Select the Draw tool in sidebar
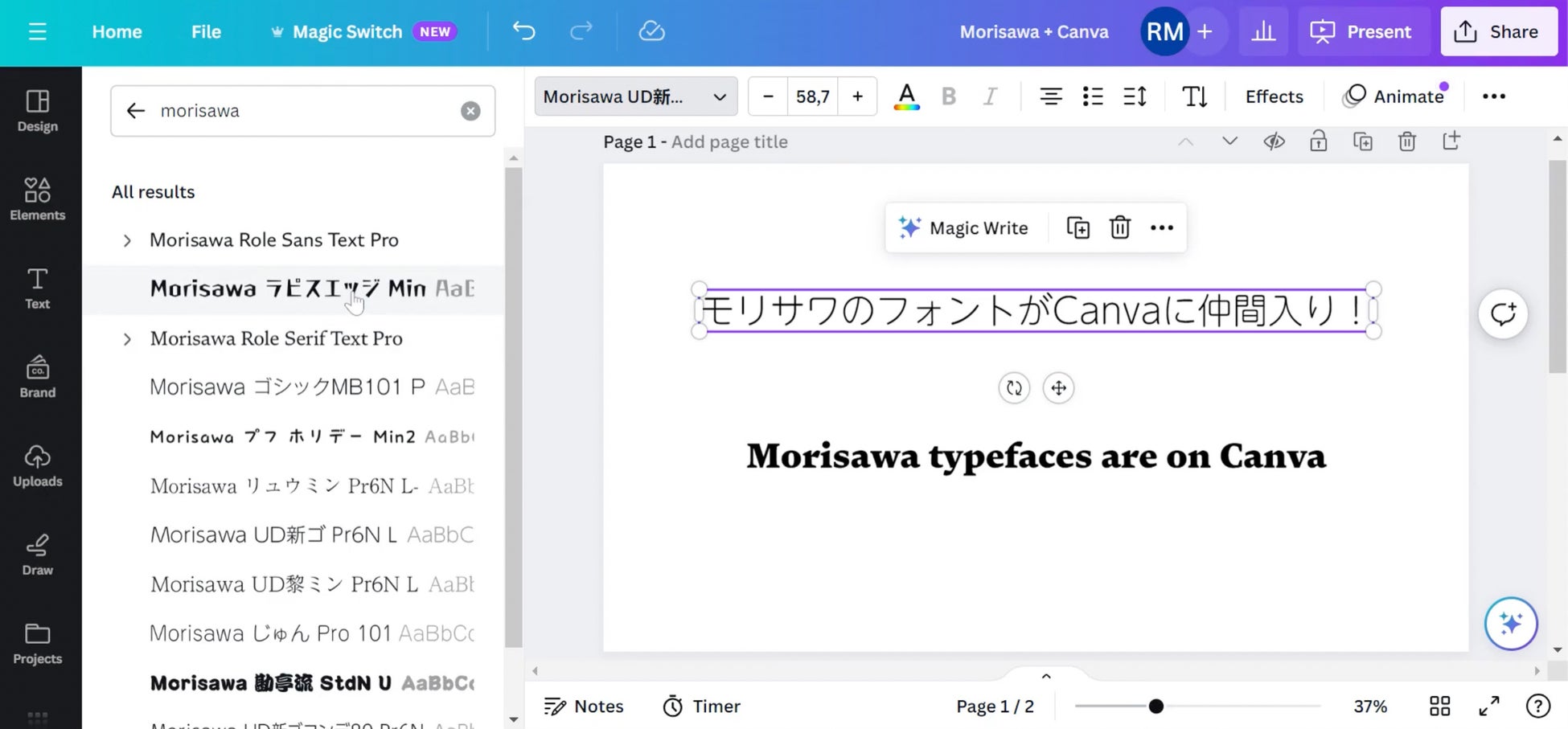1568x729 pixels. 37,555
